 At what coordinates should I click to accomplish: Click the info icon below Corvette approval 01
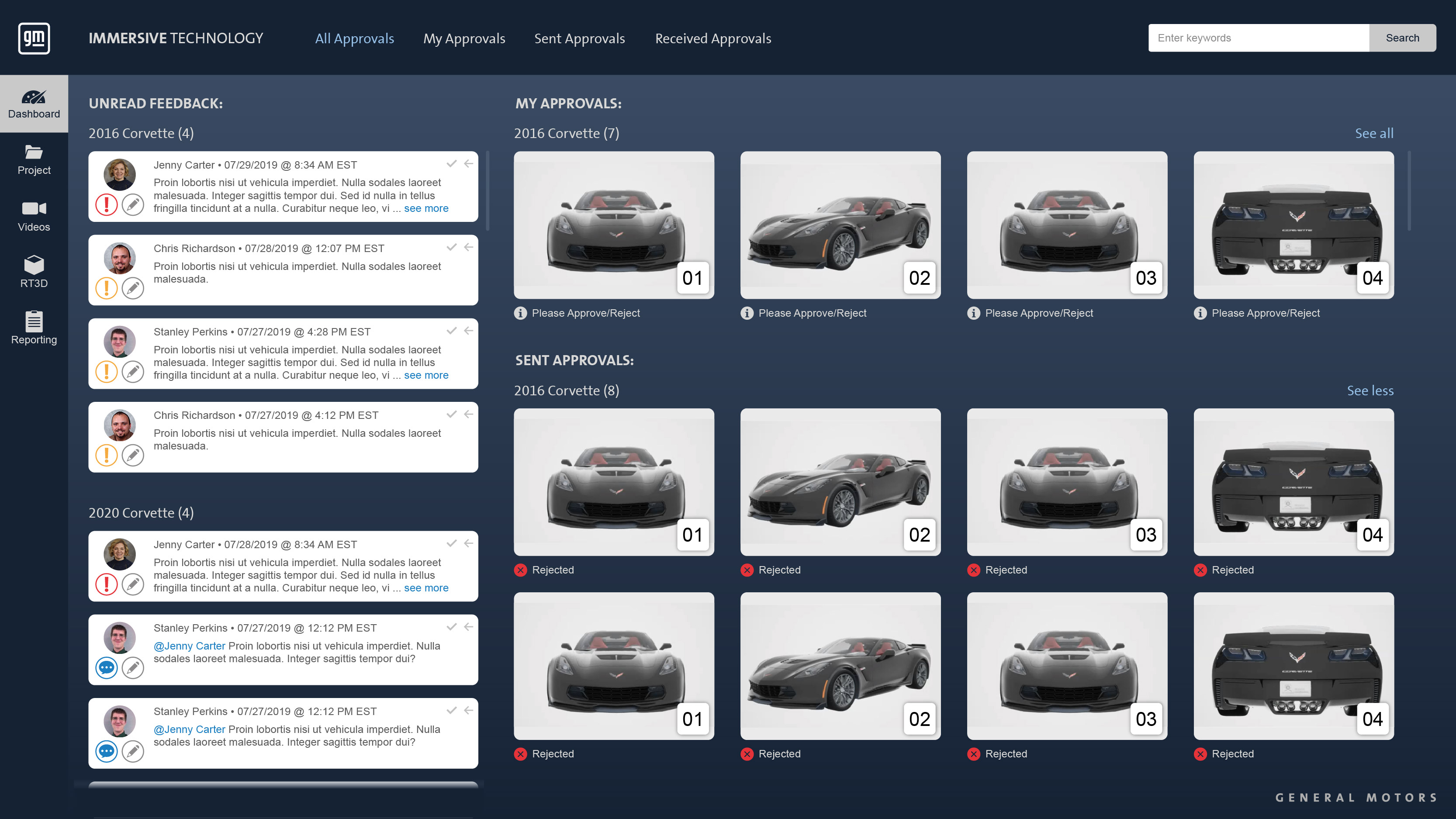[521, 313]
